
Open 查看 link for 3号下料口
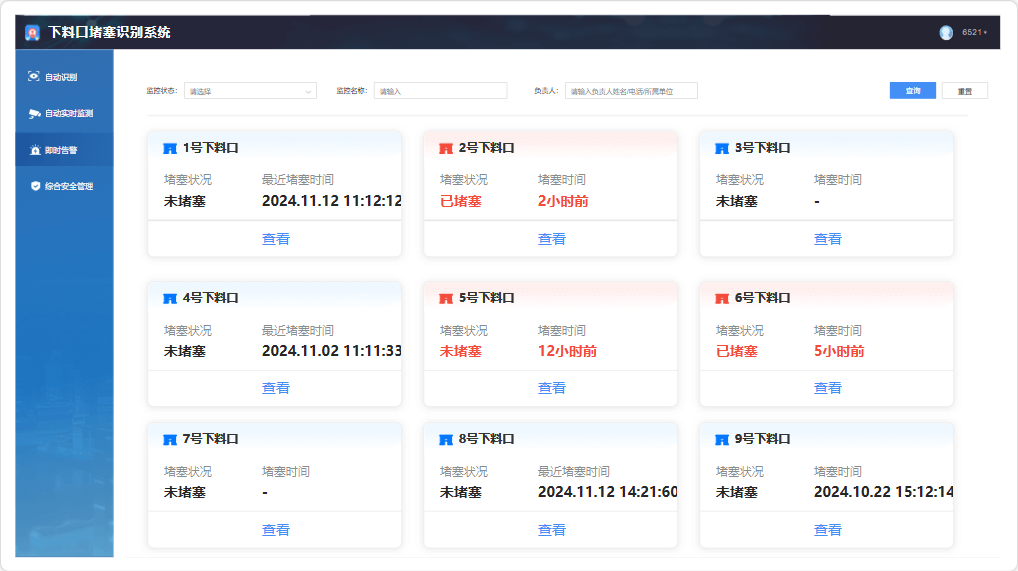827,239
